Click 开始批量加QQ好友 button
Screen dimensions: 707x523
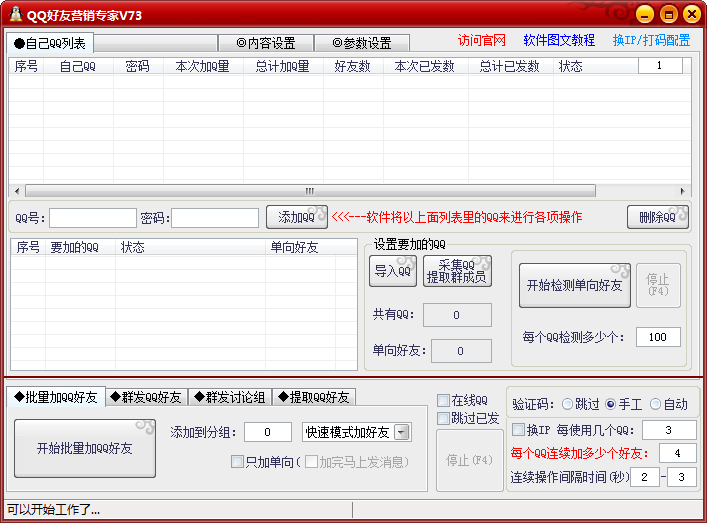coord(85,448)
